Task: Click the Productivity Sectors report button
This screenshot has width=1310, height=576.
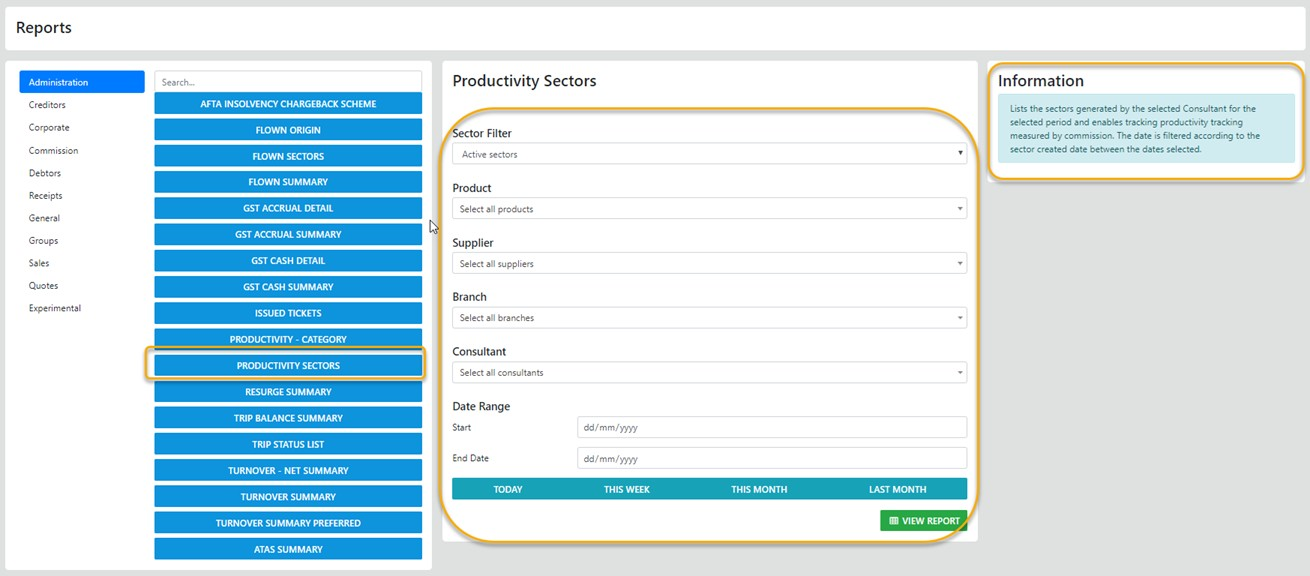Action: tap(288, 366)
